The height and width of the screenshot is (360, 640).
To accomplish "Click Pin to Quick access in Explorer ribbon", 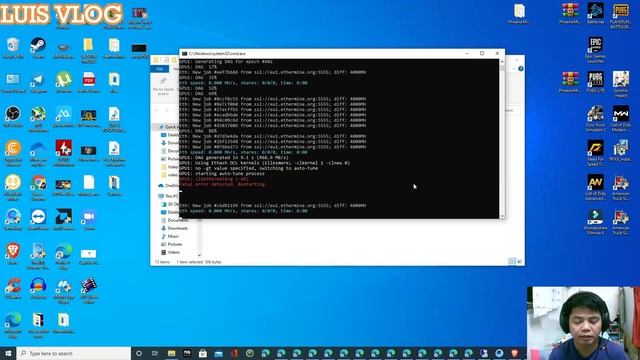I will (x=163, y=86).
